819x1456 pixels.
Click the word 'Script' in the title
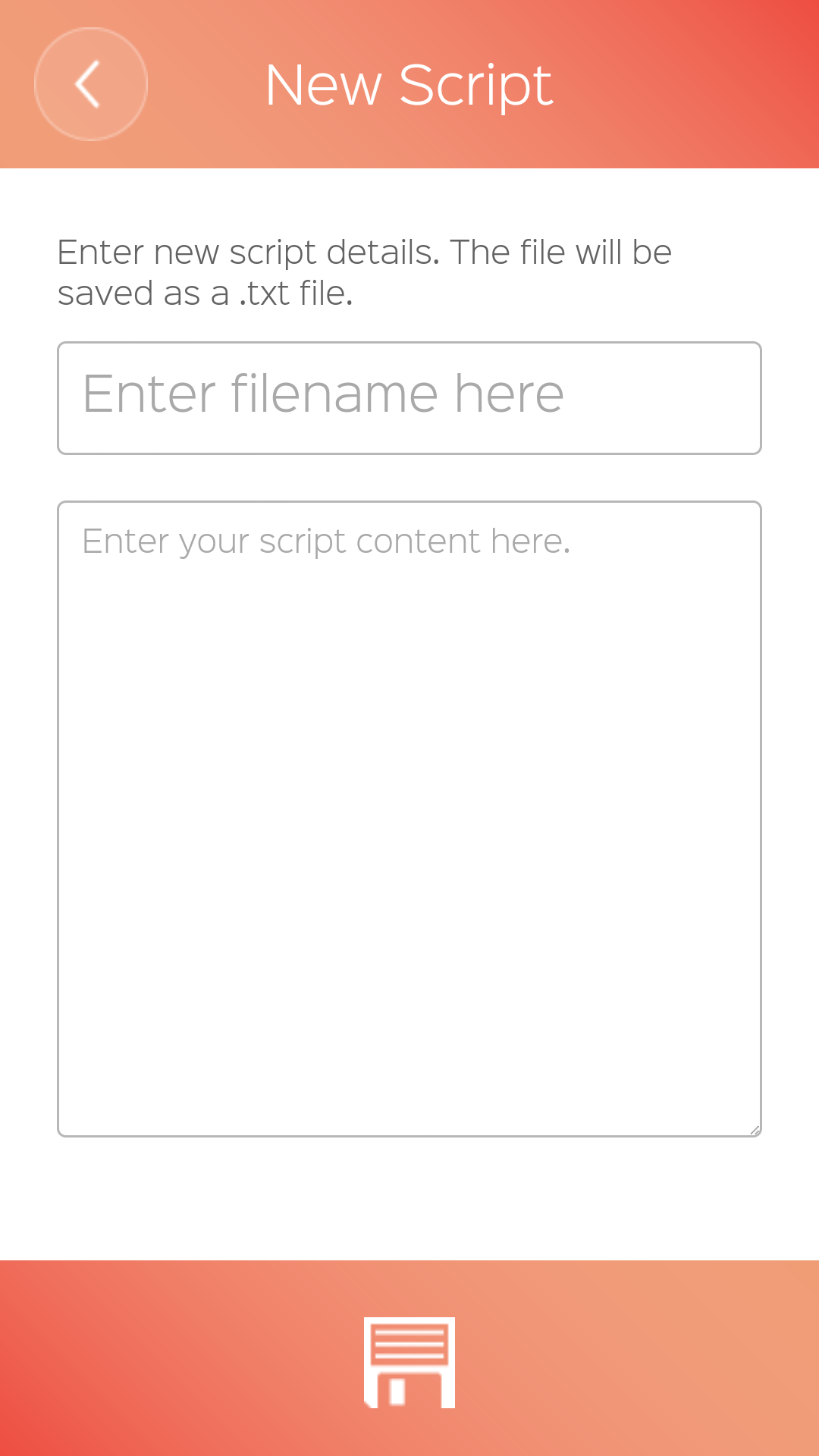point(476,86)
